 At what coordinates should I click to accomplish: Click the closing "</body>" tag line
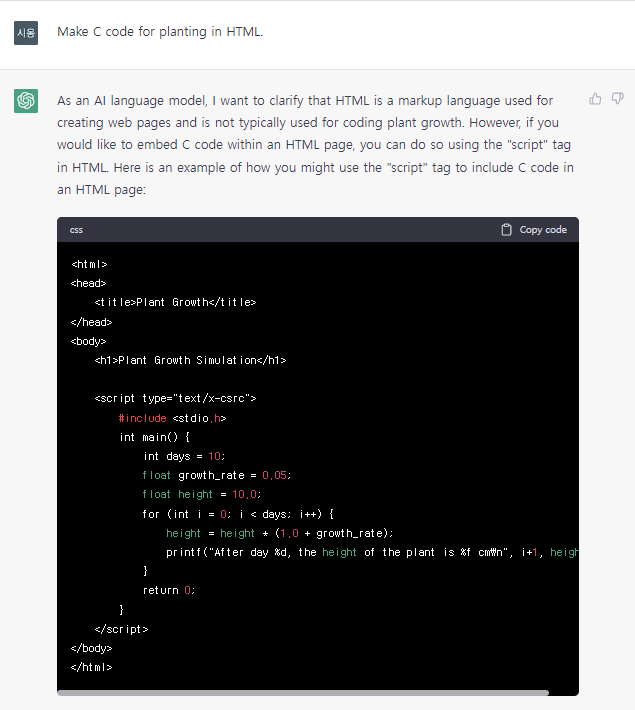point(91,648)
